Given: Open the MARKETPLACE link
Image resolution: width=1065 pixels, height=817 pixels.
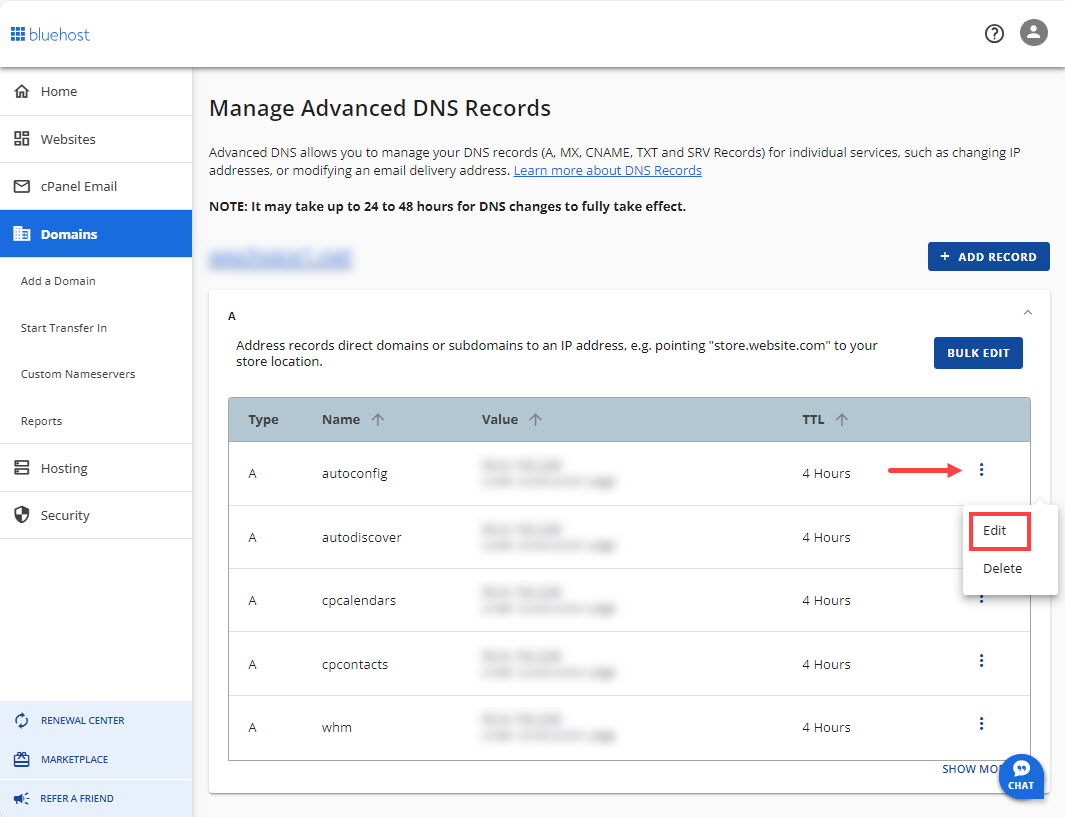Looking at the screenshot, I should [x=74, y=759].
